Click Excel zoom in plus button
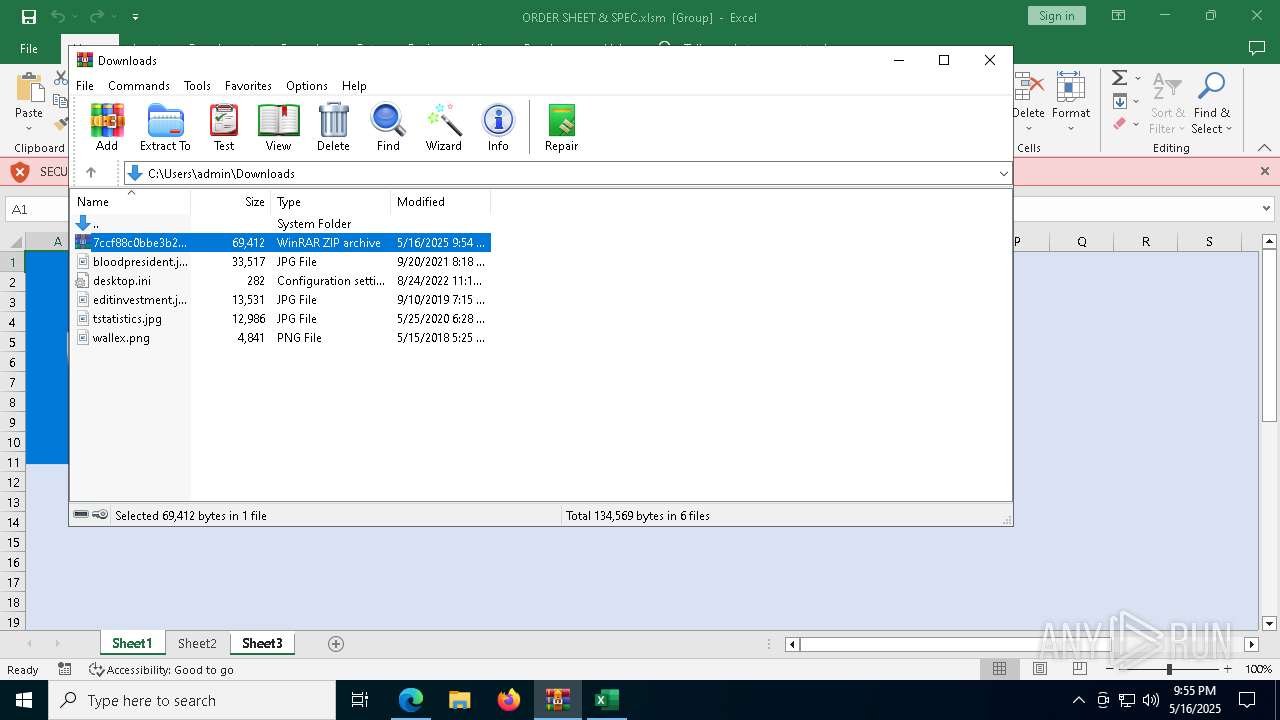The width and height of the screenshot is (1280, 720). 1227,669
